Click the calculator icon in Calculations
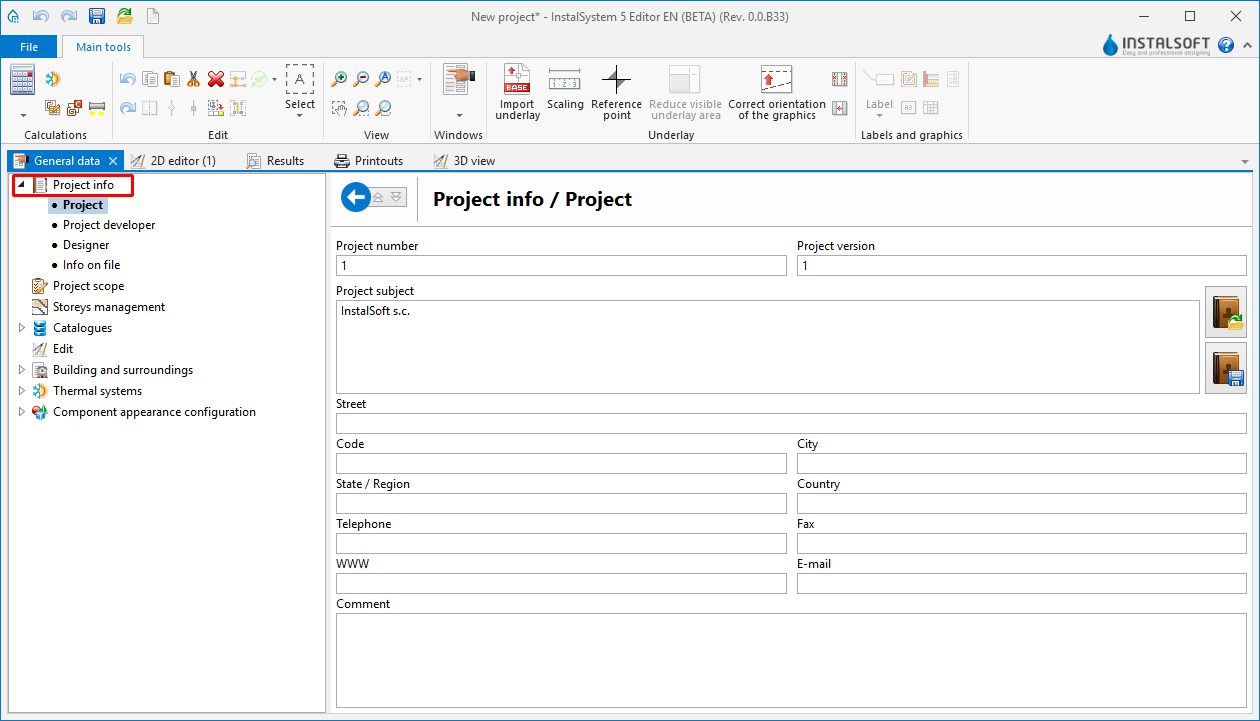Screen dimensions: 1260x721 (x=22, y=80)
